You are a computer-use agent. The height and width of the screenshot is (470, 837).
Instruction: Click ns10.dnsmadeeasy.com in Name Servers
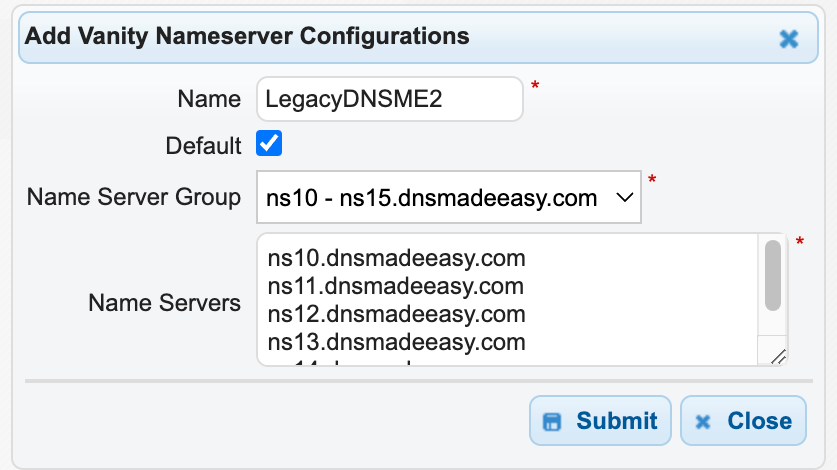397,258
